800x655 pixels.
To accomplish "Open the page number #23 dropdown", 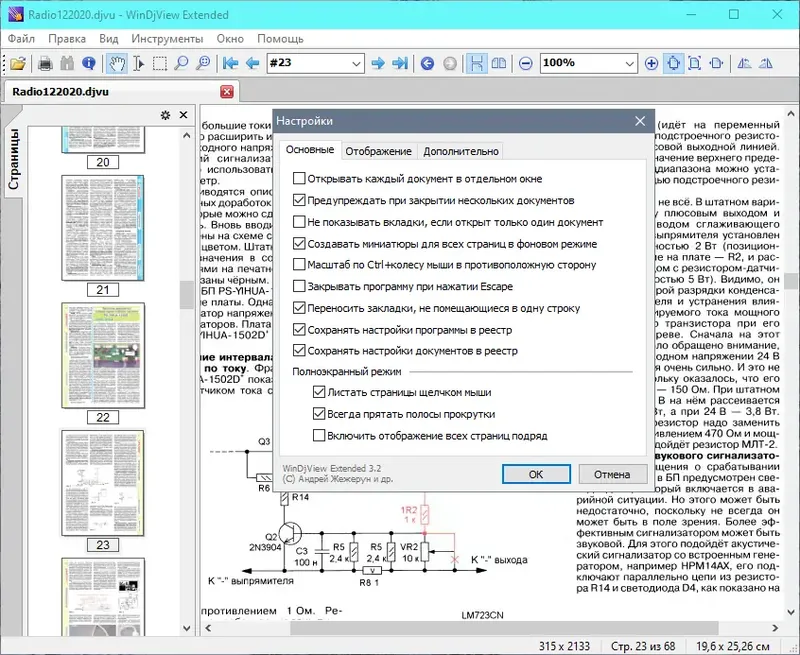I will tap(356, 63).
